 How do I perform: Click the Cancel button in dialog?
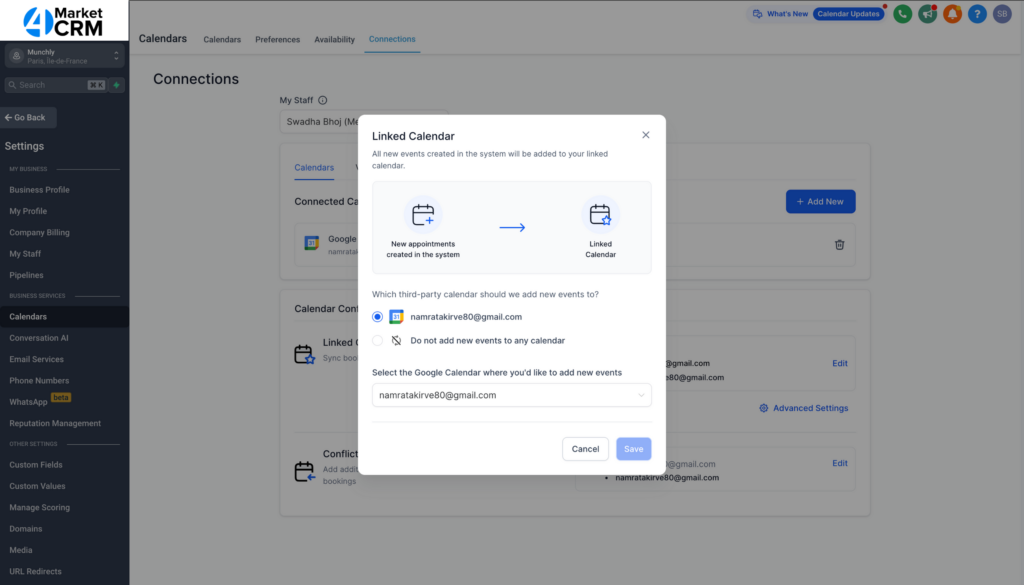[585, 449]
